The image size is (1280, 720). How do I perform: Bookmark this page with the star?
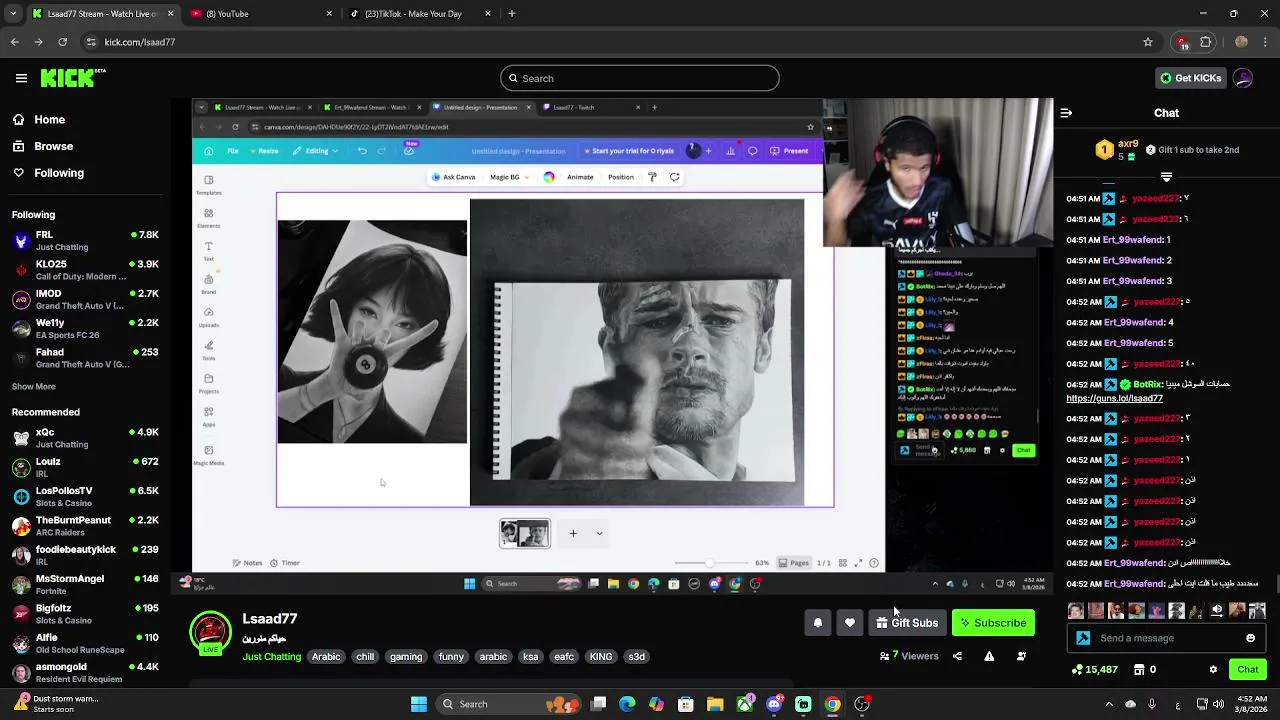coord(1148,42)
